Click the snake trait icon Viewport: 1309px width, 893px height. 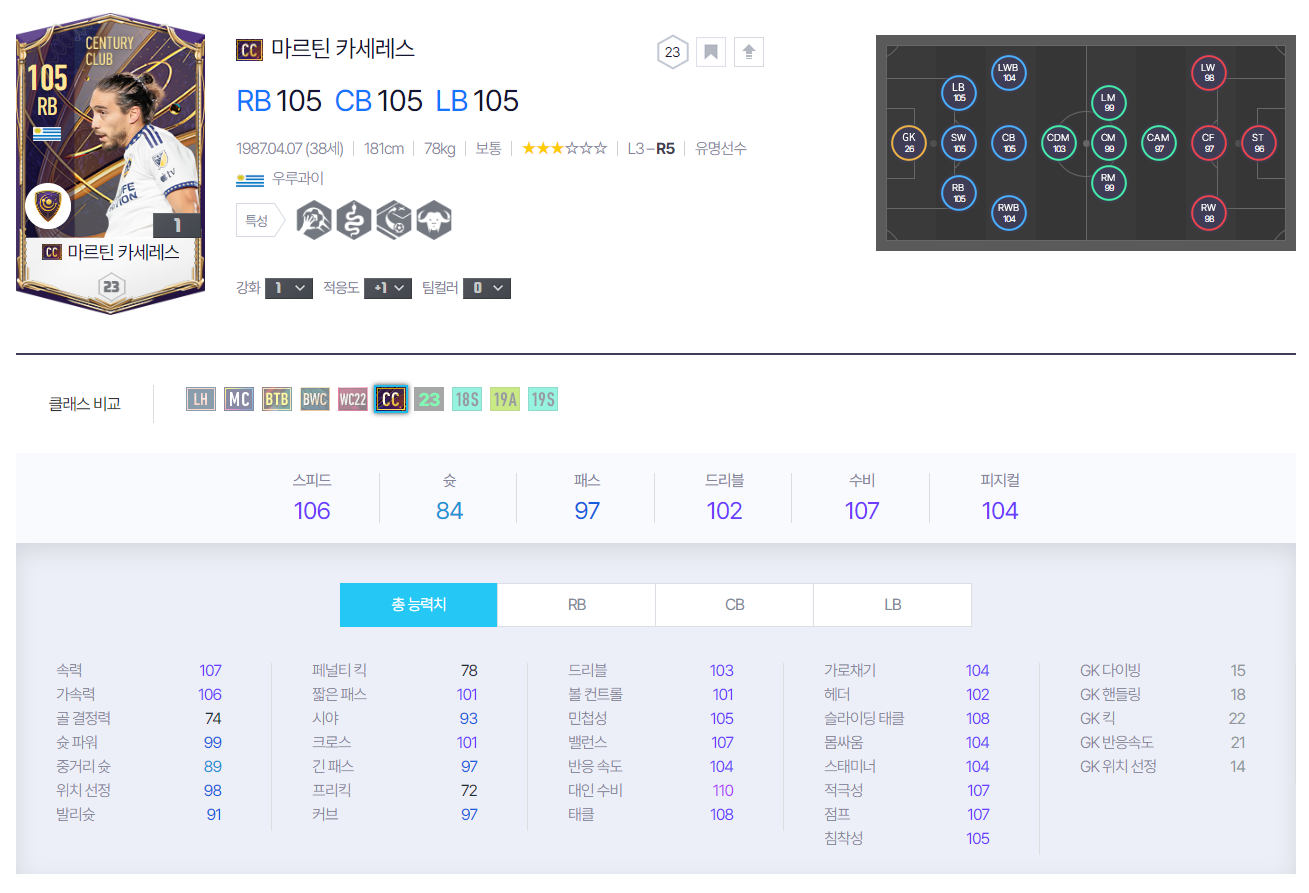pyautogui.click(x=354, y=220)
